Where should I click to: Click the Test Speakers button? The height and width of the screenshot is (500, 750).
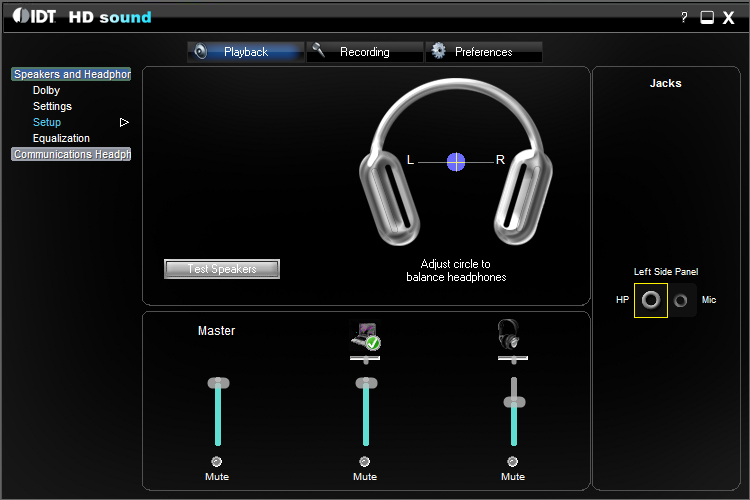pyautogui.click(x=222, y=269)
